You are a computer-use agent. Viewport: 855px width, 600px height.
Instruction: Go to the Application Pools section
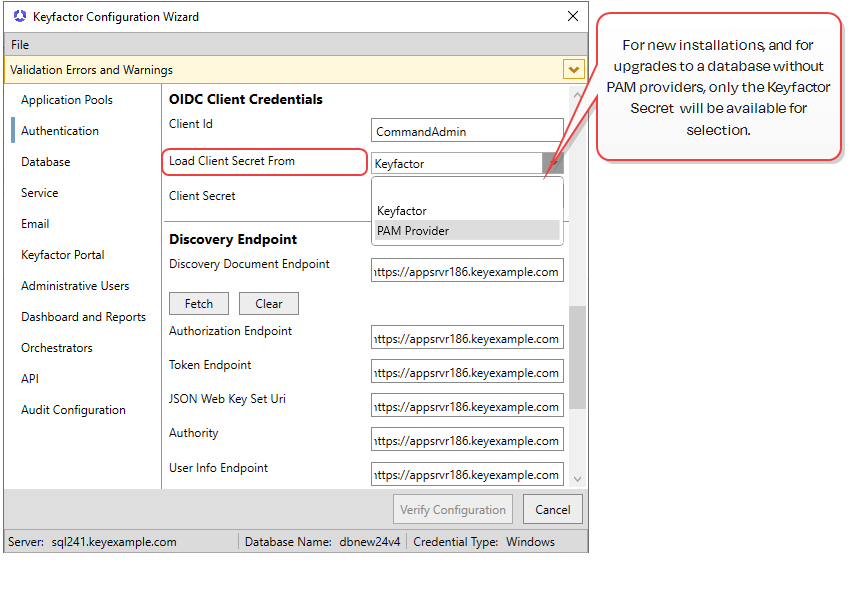(x=67, y=100)
